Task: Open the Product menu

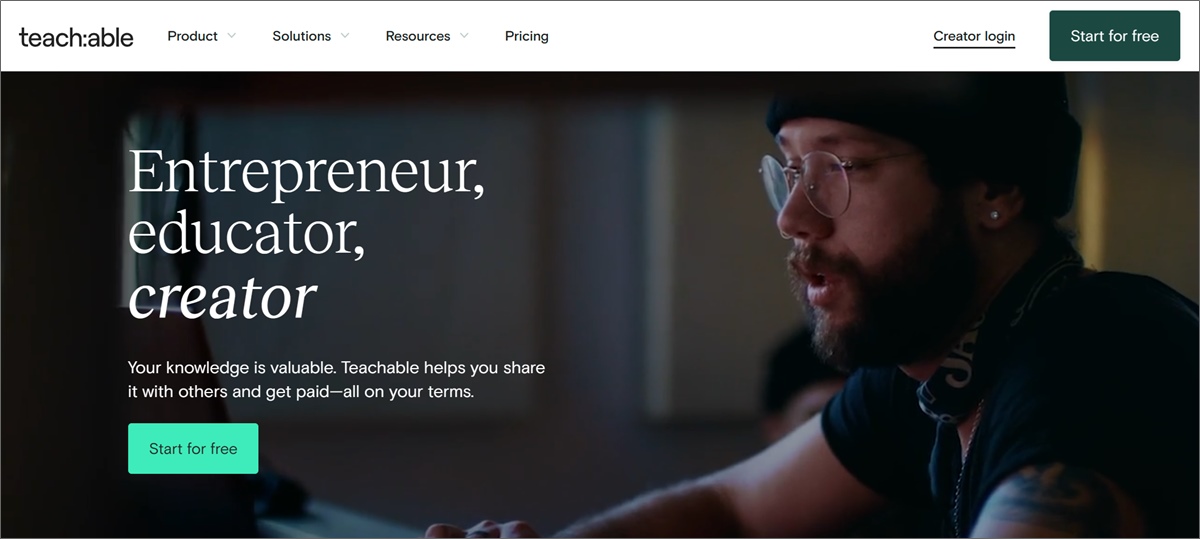Action: (x=192, y=36)
